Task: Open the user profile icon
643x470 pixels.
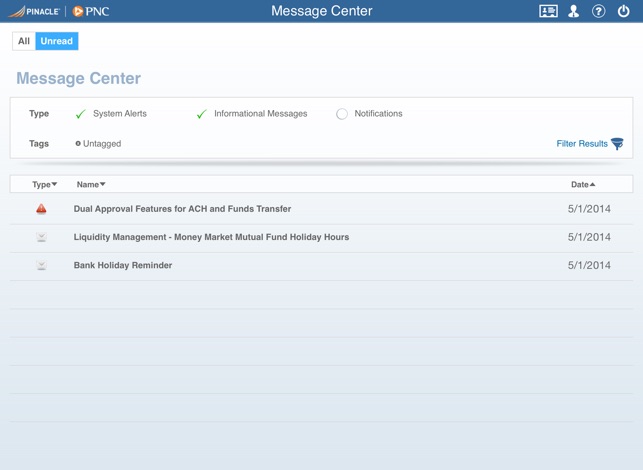Action: 574,11
